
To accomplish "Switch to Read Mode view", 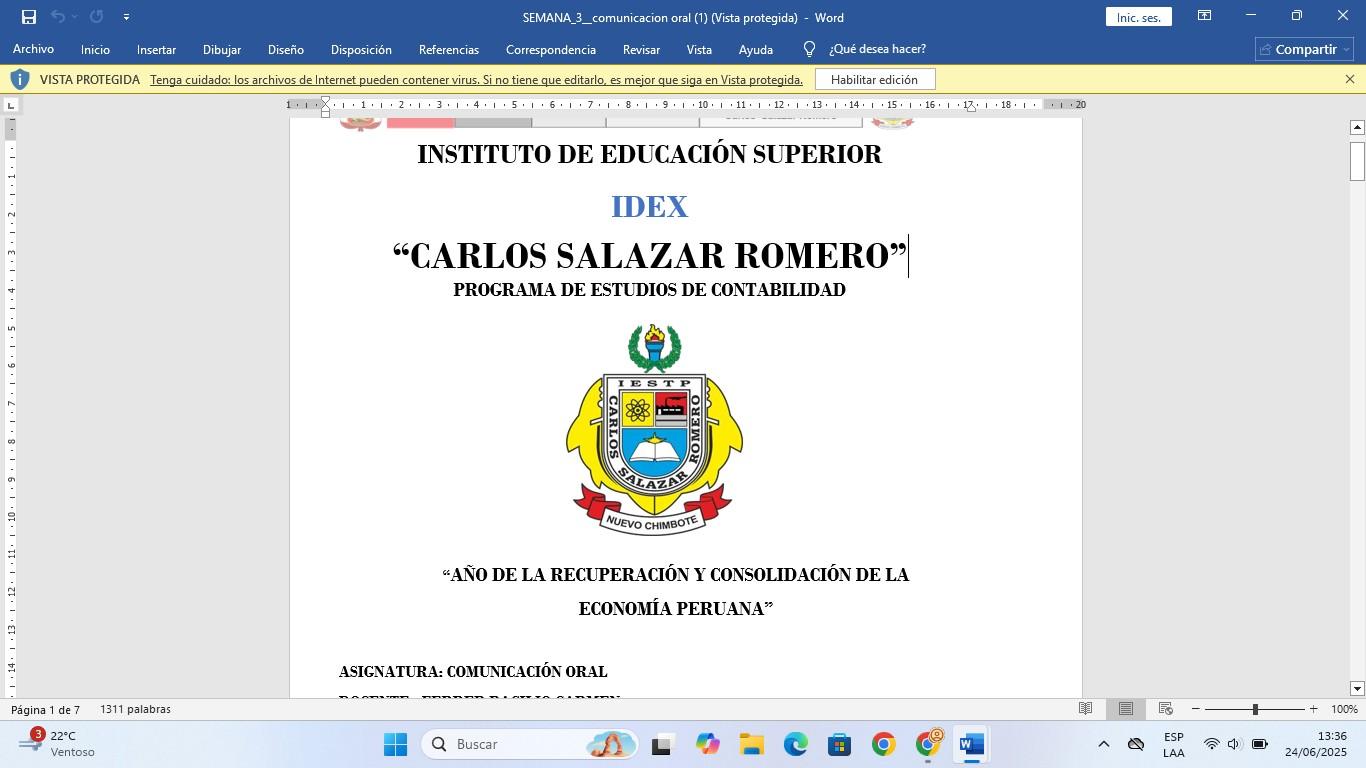I will click(x=1085, y=709).
